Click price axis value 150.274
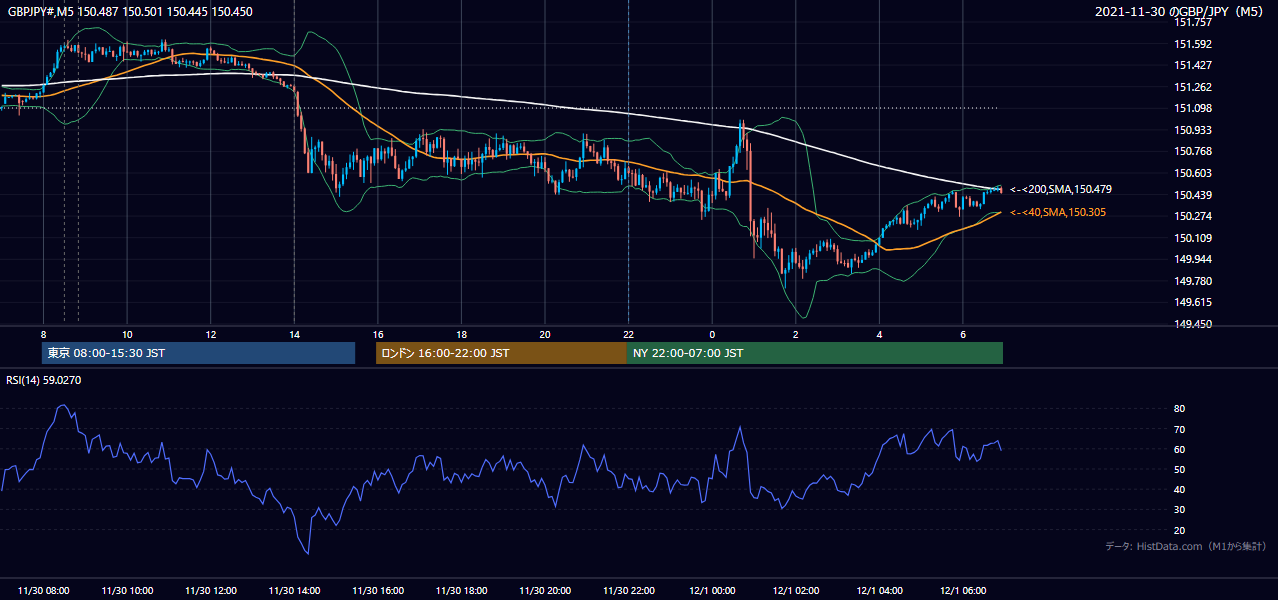1278x600 pixels. (1192, 216)
